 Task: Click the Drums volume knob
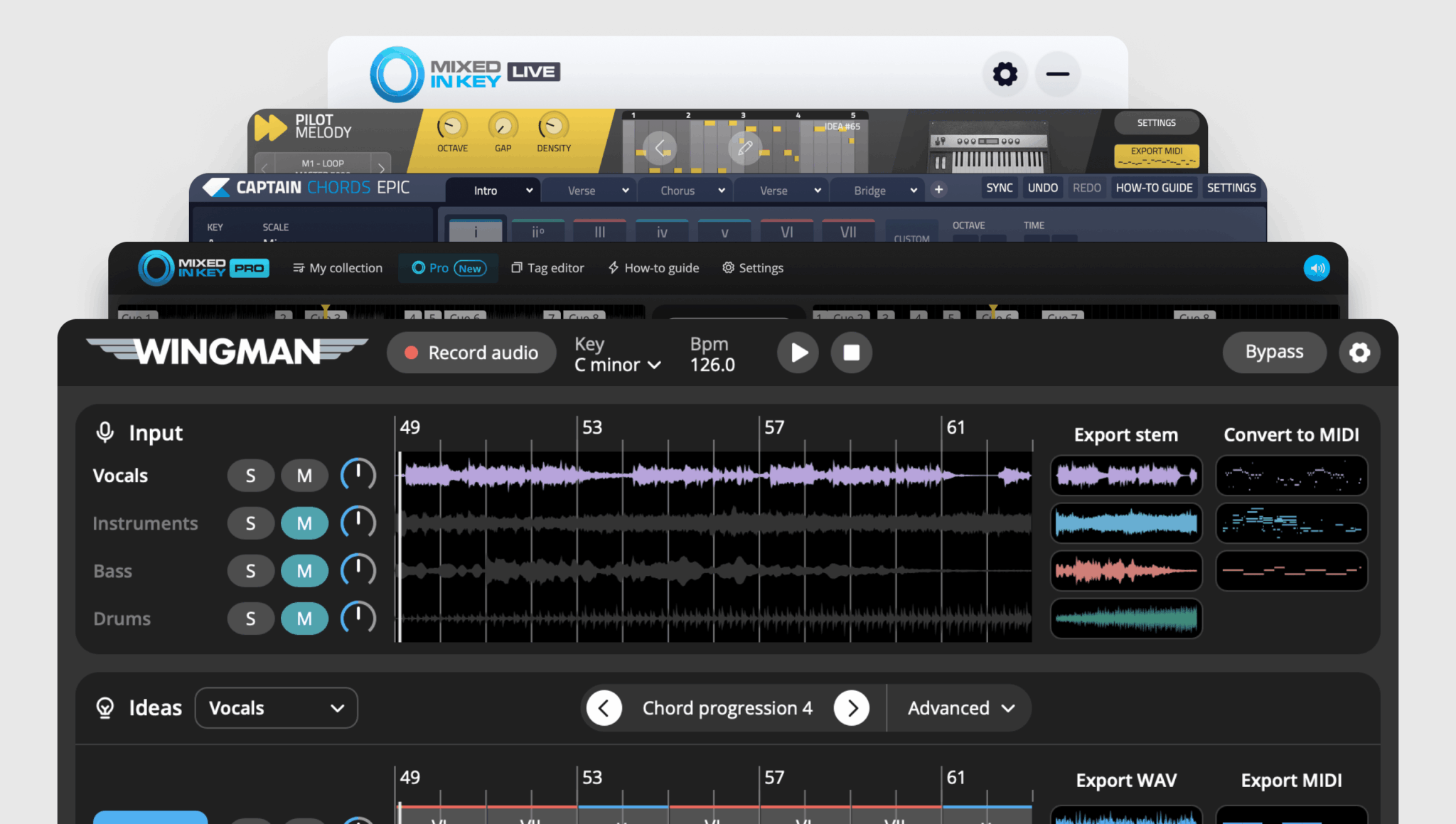(x=358, y=618)
